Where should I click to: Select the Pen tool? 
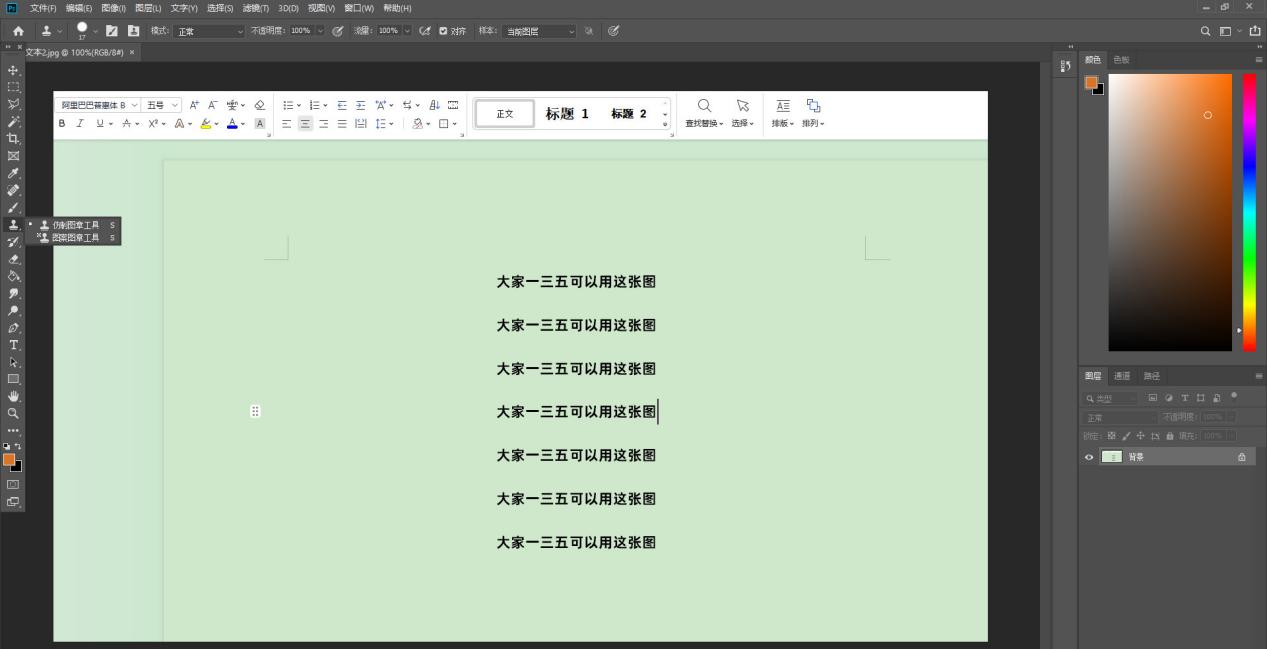click(x=13, y=327)
